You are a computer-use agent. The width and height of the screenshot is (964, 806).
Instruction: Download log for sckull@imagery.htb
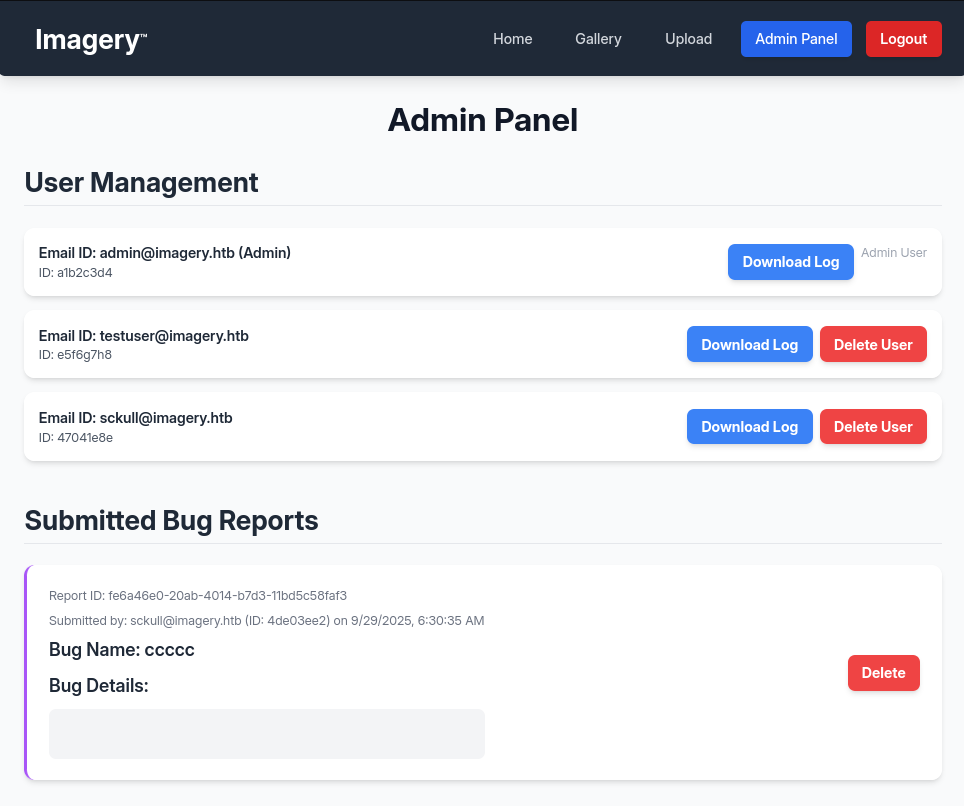pos(749,427)
